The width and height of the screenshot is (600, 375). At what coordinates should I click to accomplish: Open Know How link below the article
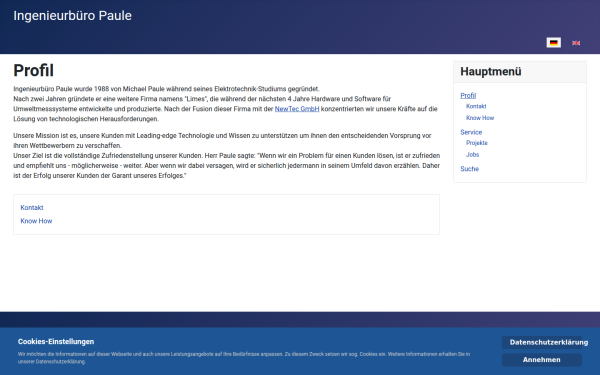pos(36,221)
